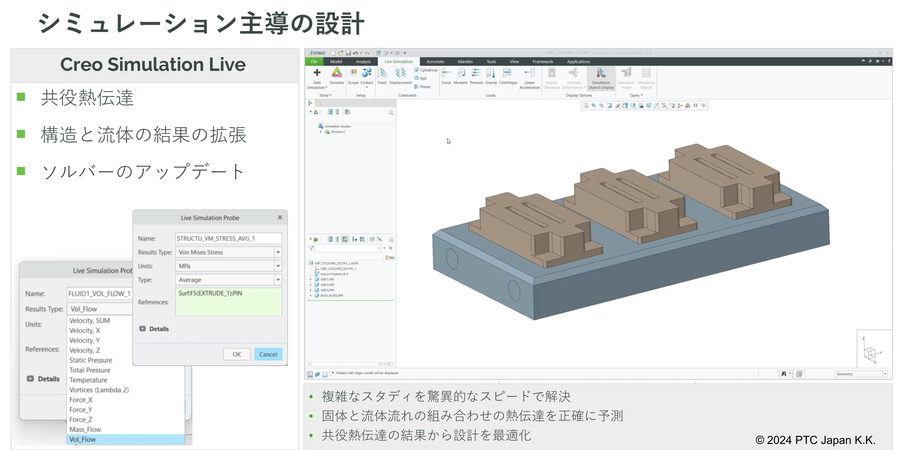Open the Annotate tab
900x450 pixels.
click(434, 61)
